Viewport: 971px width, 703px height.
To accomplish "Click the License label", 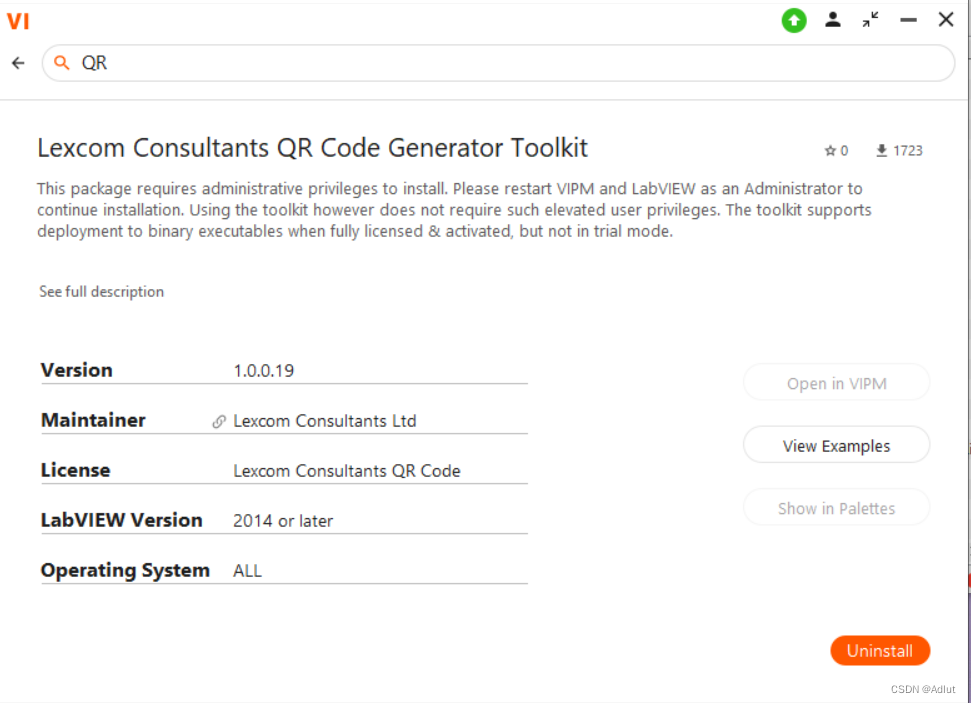I will pyautogui.click(x=76, y=471).
